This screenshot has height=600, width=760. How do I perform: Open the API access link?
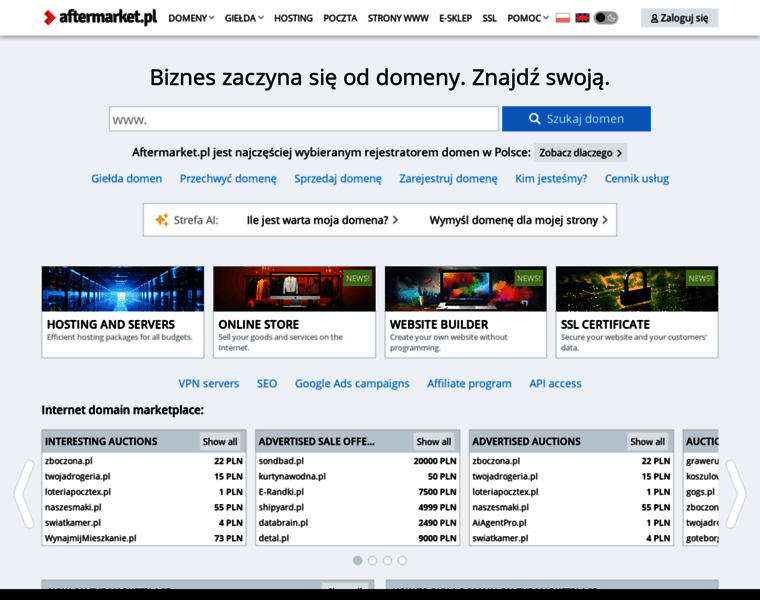click(x=555, y=383)
